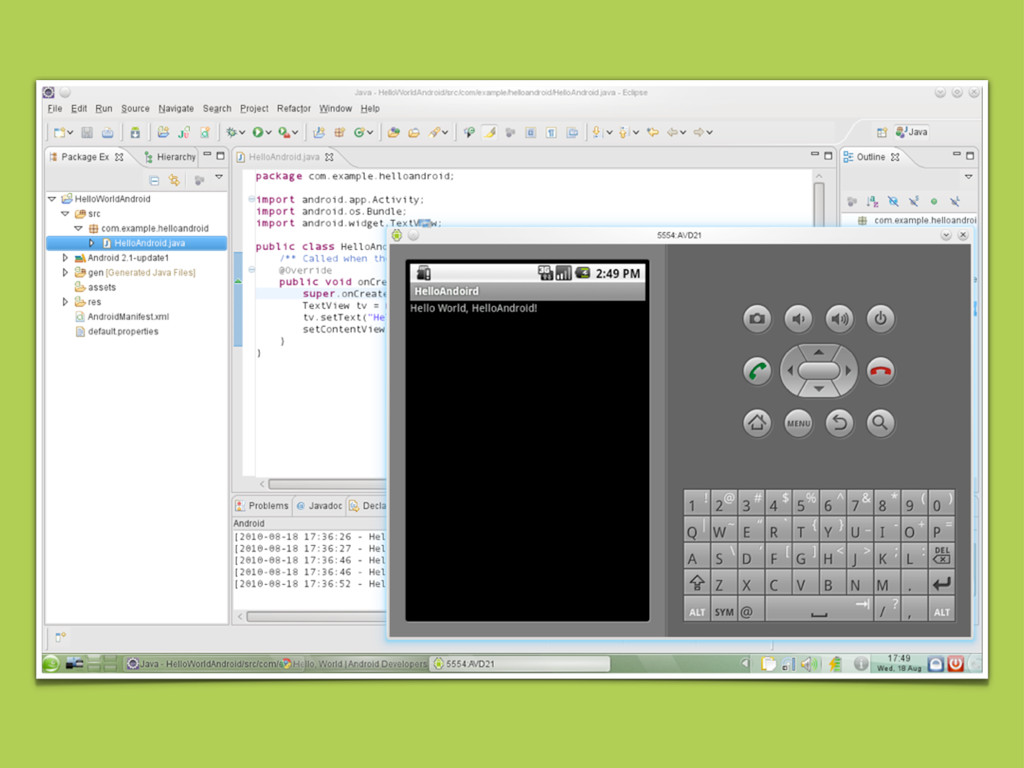Open the Forward navigation history dropdown
The width and height of the screenshot is (1024, 768).
tap(709, 133)
